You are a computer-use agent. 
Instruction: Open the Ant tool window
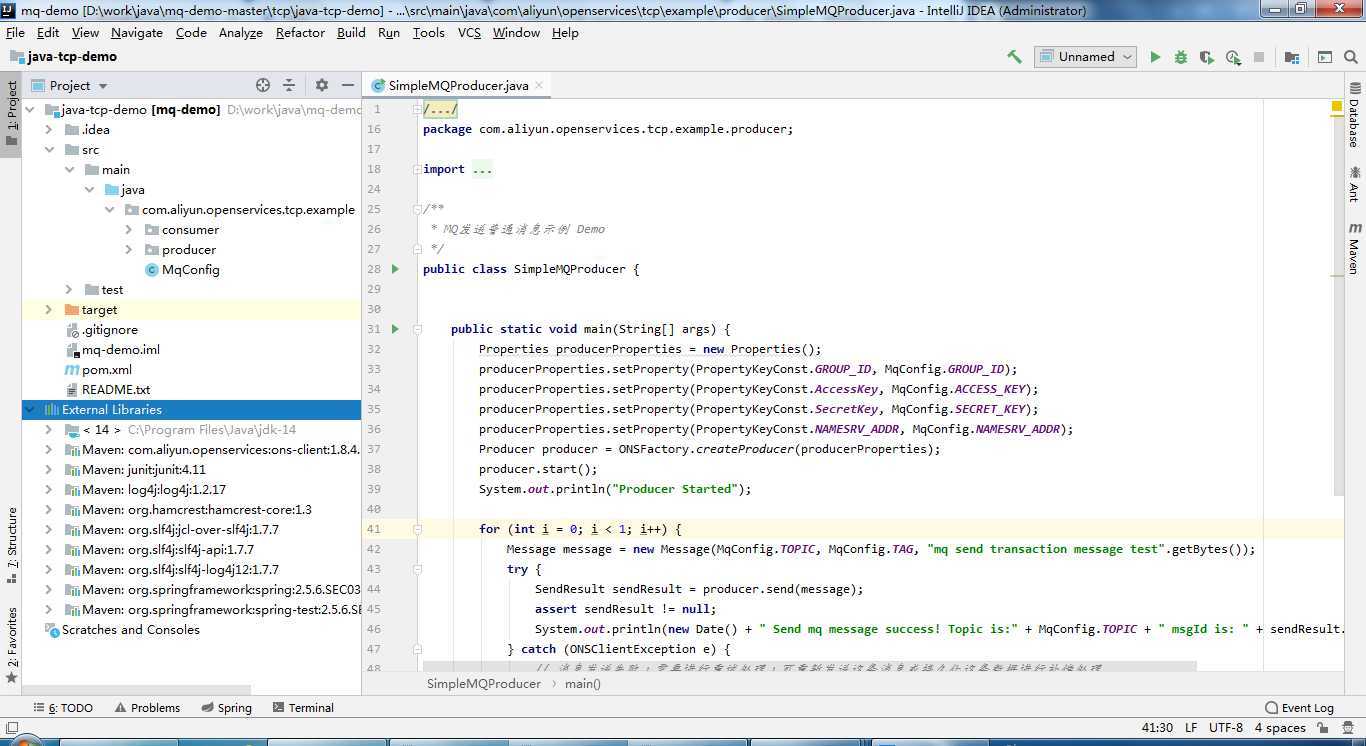tap(1354, 183)
